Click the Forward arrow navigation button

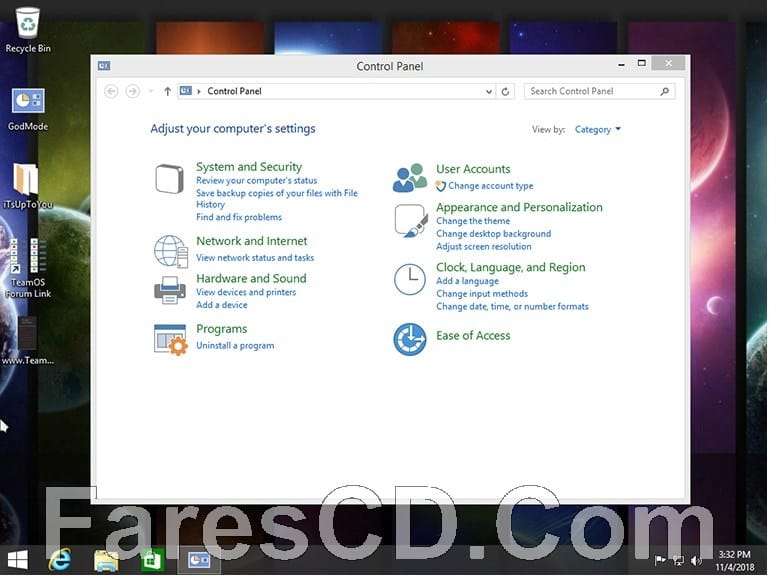pos(132,91)
